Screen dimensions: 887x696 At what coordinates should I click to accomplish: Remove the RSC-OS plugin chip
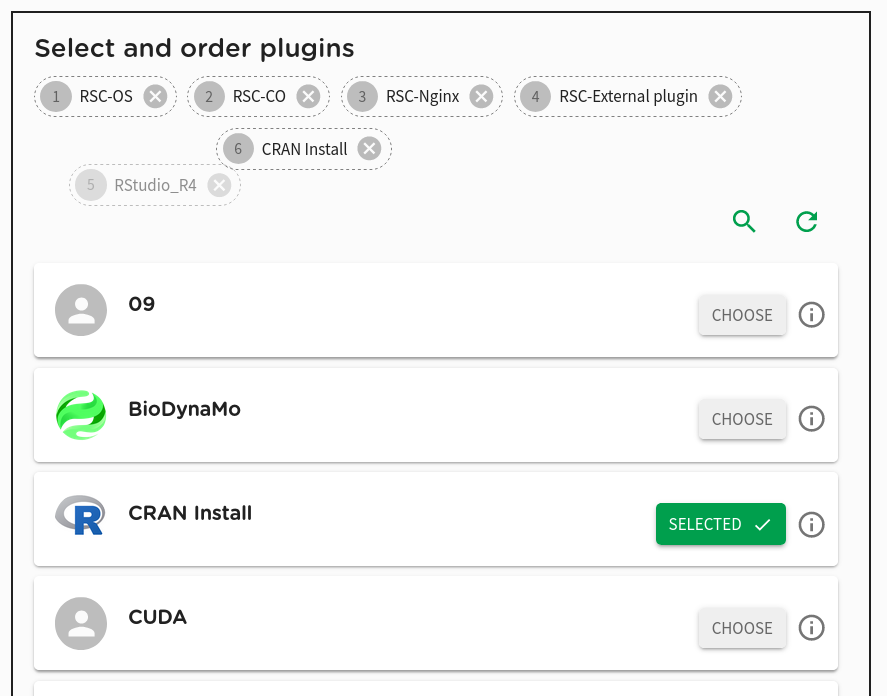click(x=155, y=97)
